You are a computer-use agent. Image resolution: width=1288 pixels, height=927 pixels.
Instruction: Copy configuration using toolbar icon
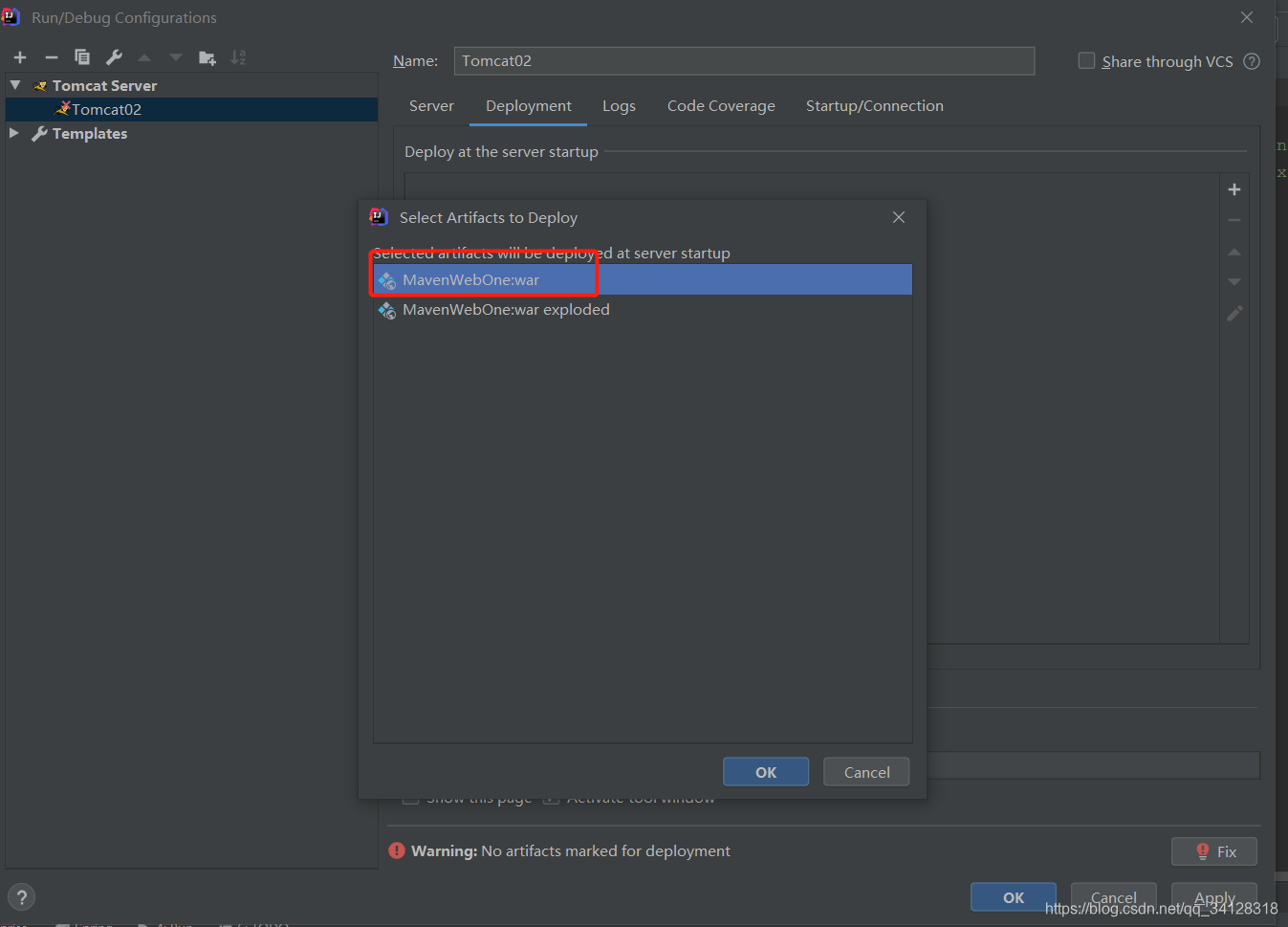click(x=82, y=57)
